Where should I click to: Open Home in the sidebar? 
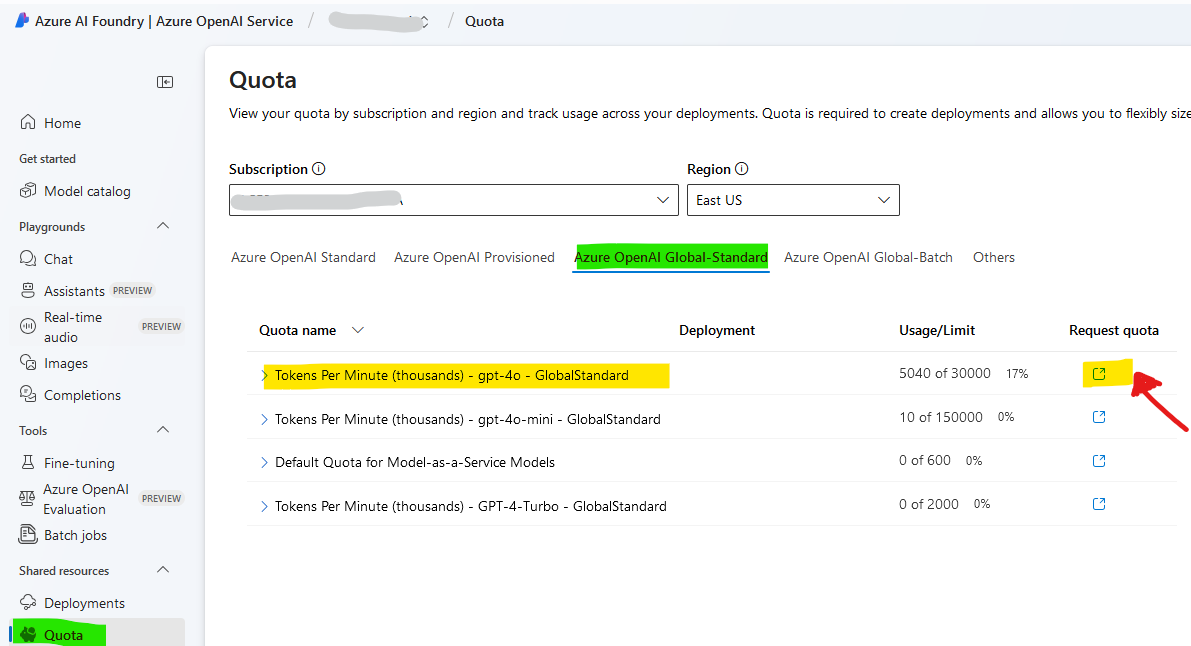pyautogui.click(x=62, y=123)
